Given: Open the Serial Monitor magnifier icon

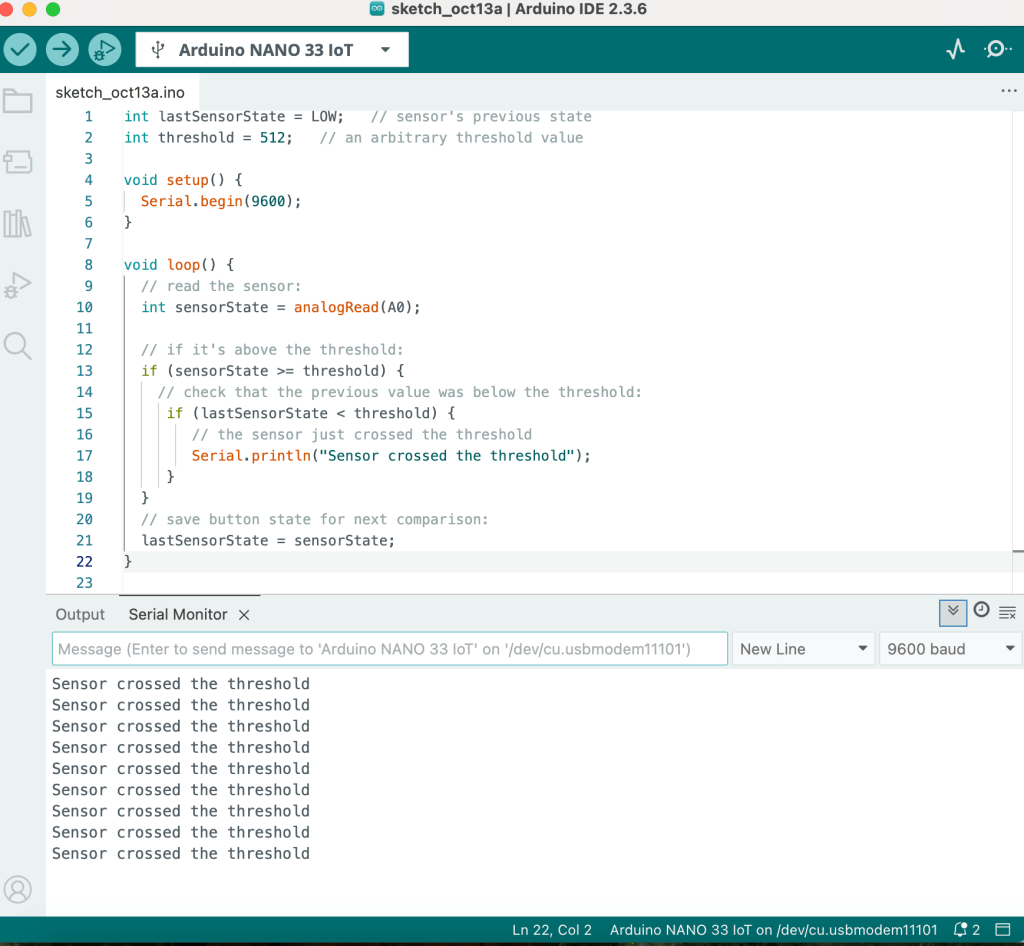Looking at the screenshot, I should coord(997,49).
